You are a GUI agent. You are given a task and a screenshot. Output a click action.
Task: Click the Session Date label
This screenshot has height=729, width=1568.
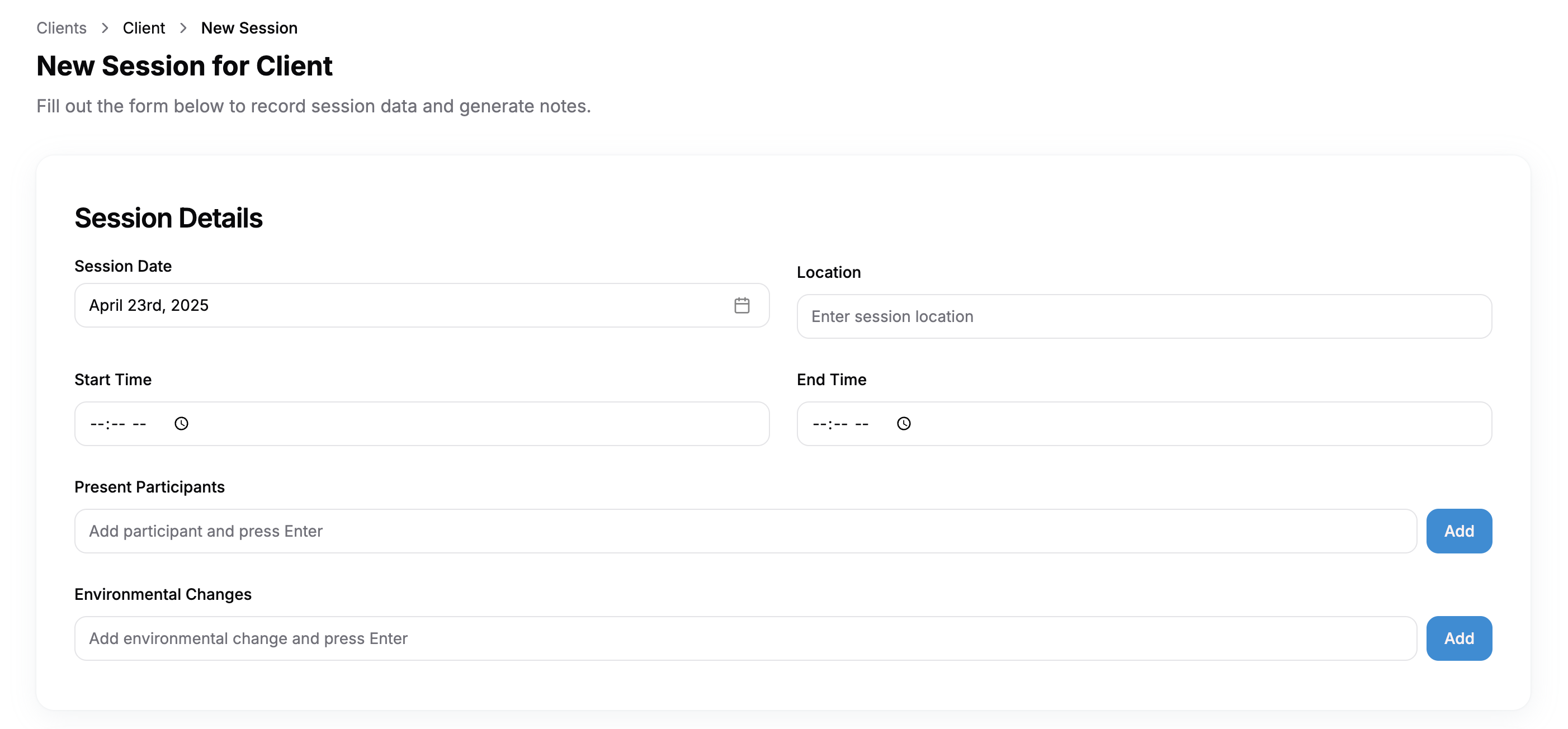(x=123, y=266)
